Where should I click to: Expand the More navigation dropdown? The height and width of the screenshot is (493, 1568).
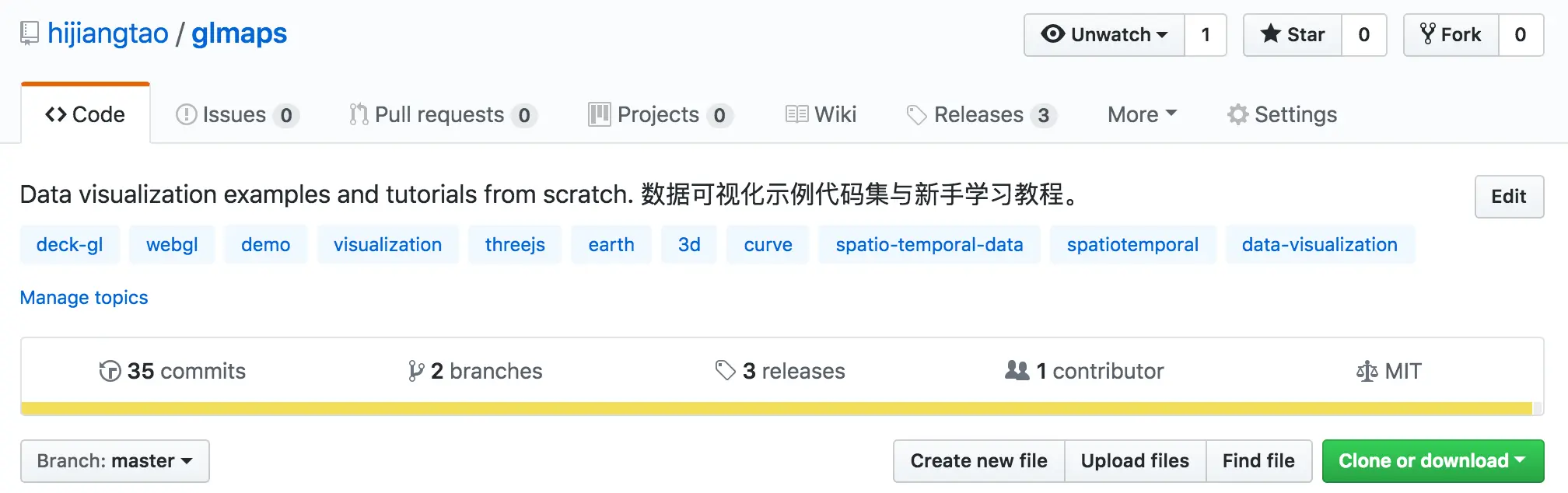pyautogui.click(x=1142, y=115)
